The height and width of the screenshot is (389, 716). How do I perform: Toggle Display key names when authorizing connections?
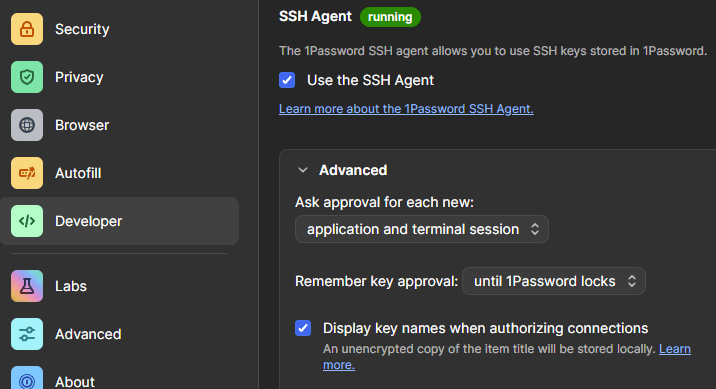(x=303, y=328)
